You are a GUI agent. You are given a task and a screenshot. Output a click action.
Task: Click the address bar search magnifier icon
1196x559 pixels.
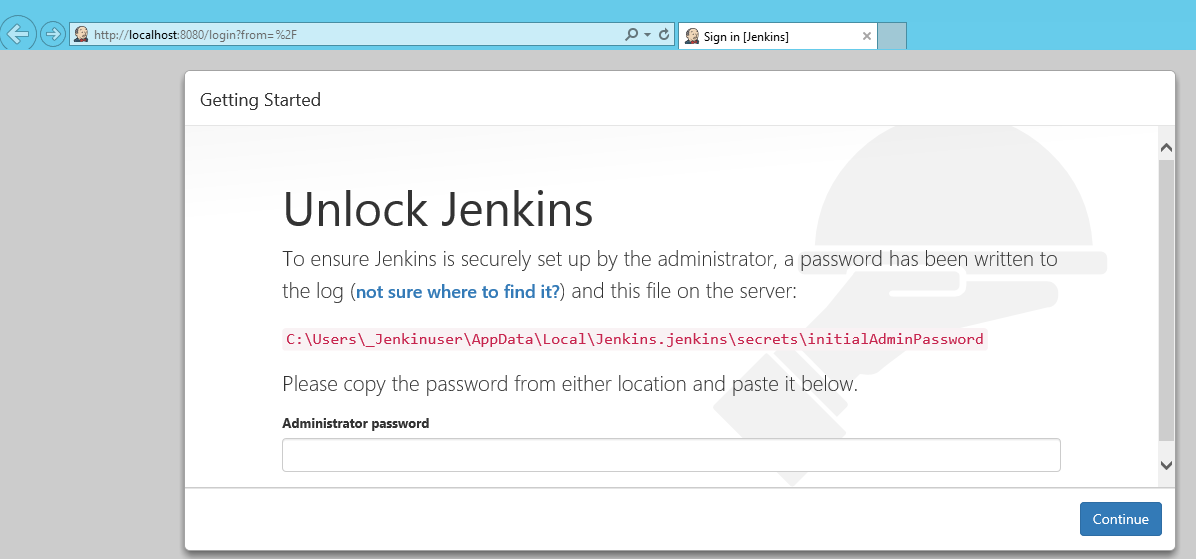[631, 34]
